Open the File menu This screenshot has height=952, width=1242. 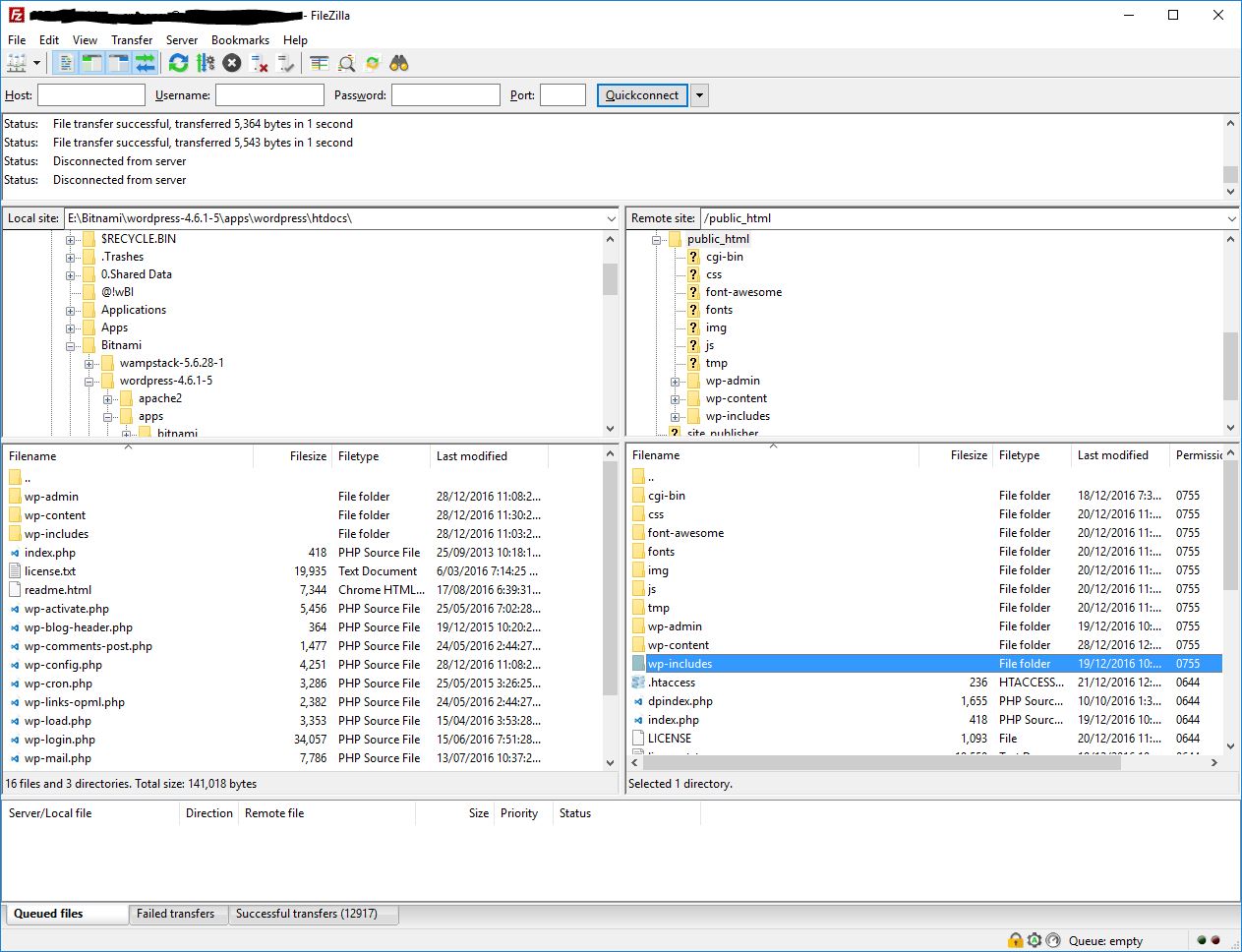(x=17, y=40)
